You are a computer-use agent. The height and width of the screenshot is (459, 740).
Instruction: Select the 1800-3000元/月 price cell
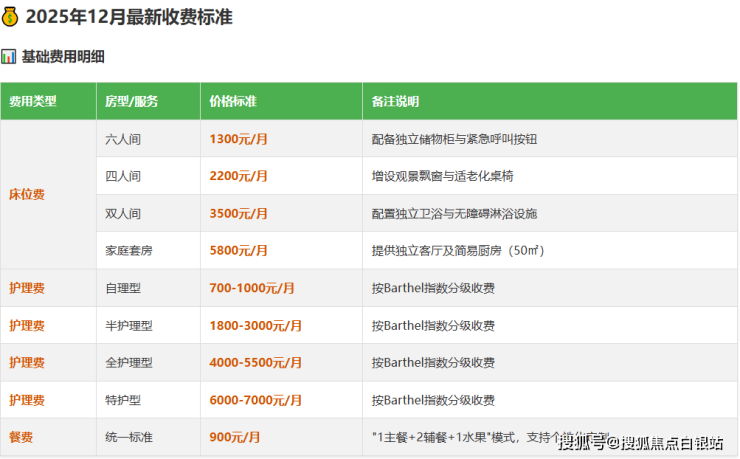click(x=256, y=325)
